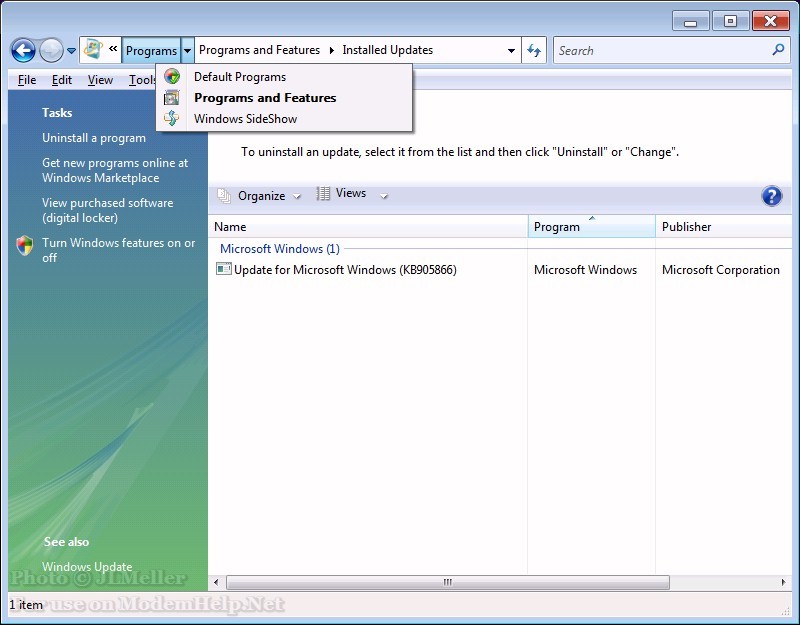The image size is (800, 625).
Task: Expand the Views dropdown arrow
Action: (384, 196)
